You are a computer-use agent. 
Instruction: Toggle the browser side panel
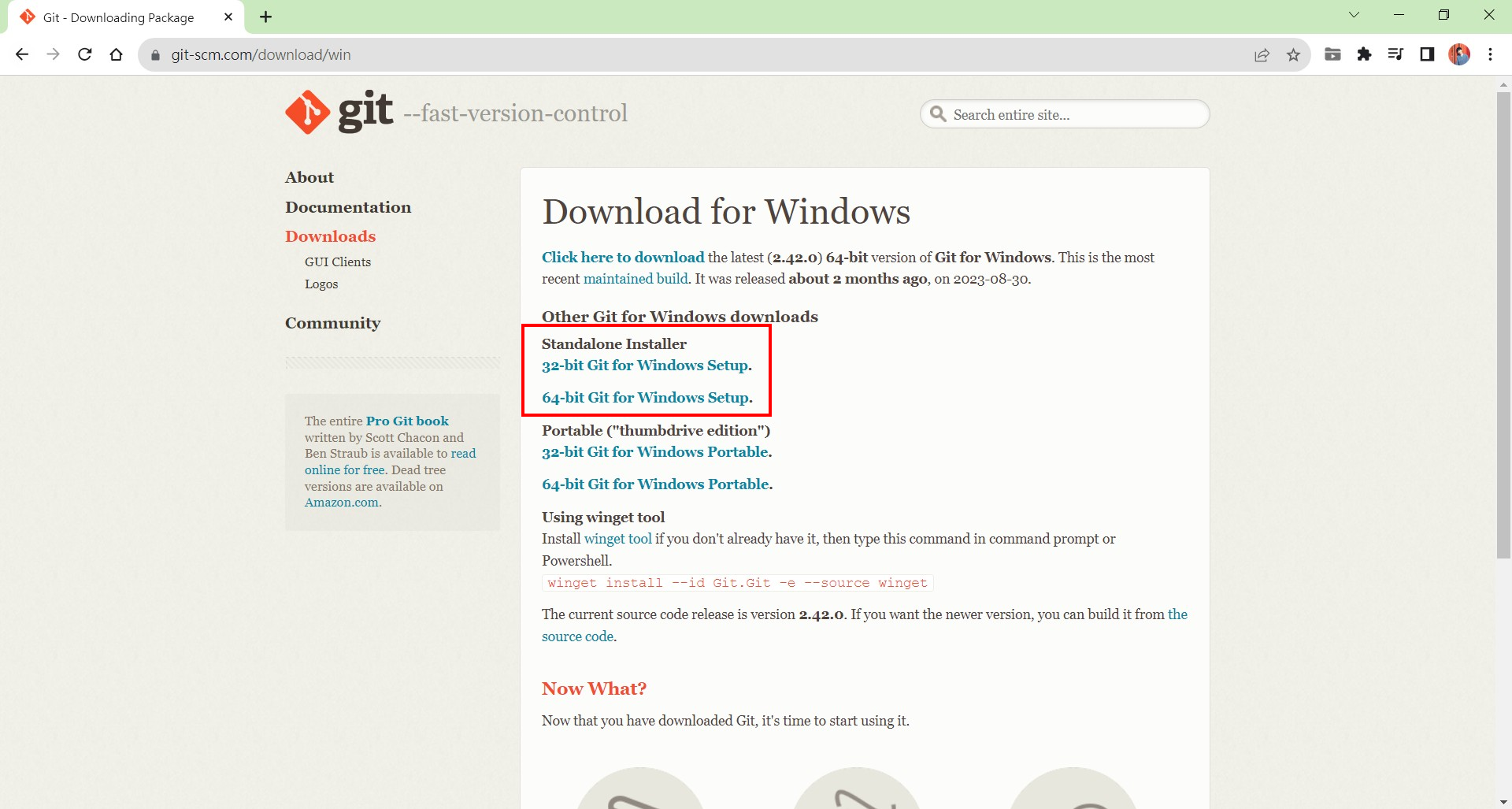1427,54
